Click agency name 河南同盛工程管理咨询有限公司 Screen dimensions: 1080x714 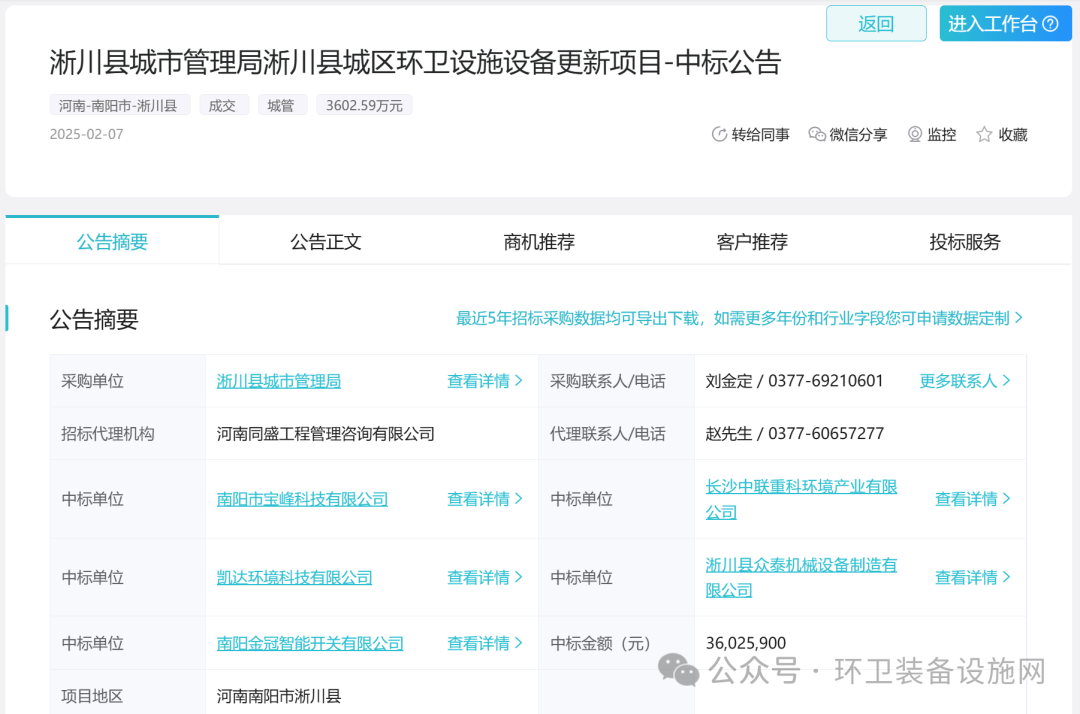click(326, 434)
